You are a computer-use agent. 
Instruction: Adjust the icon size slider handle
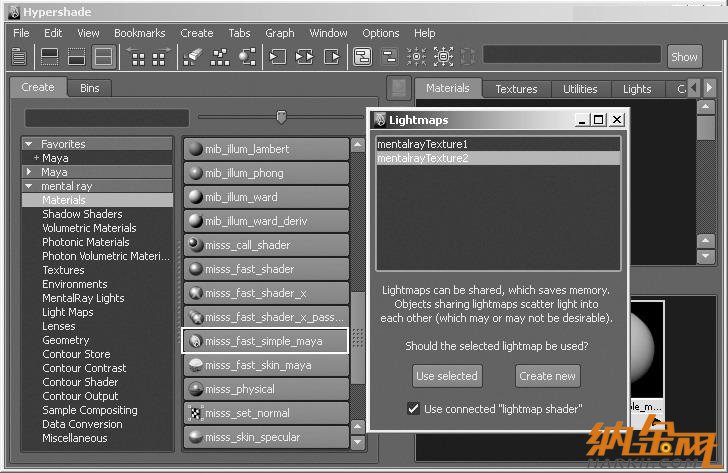tap(281, 117)
